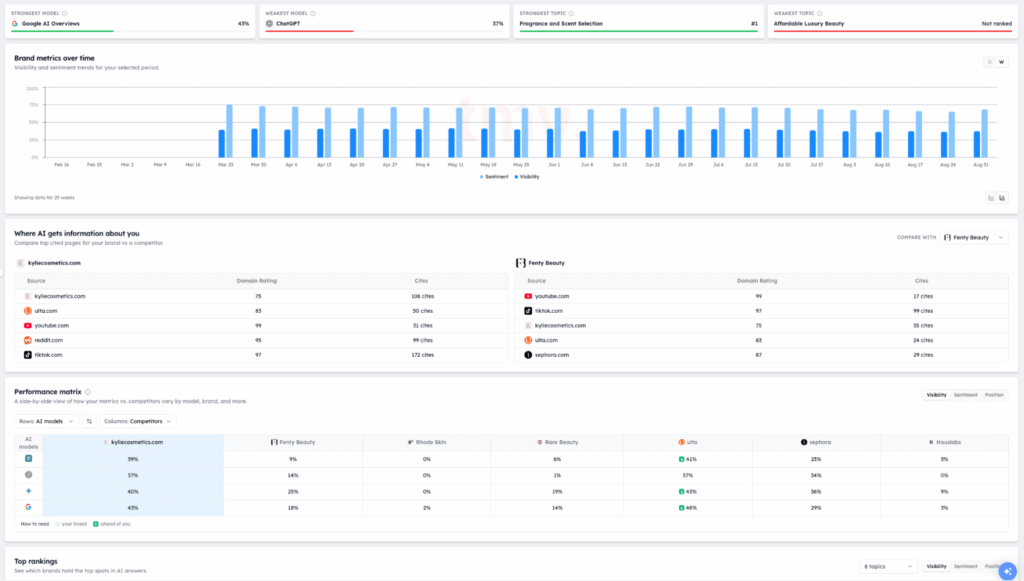Toggle the Visibility series in chart legend
This screenshot has width=1024, height=581.
click(527, 177)
